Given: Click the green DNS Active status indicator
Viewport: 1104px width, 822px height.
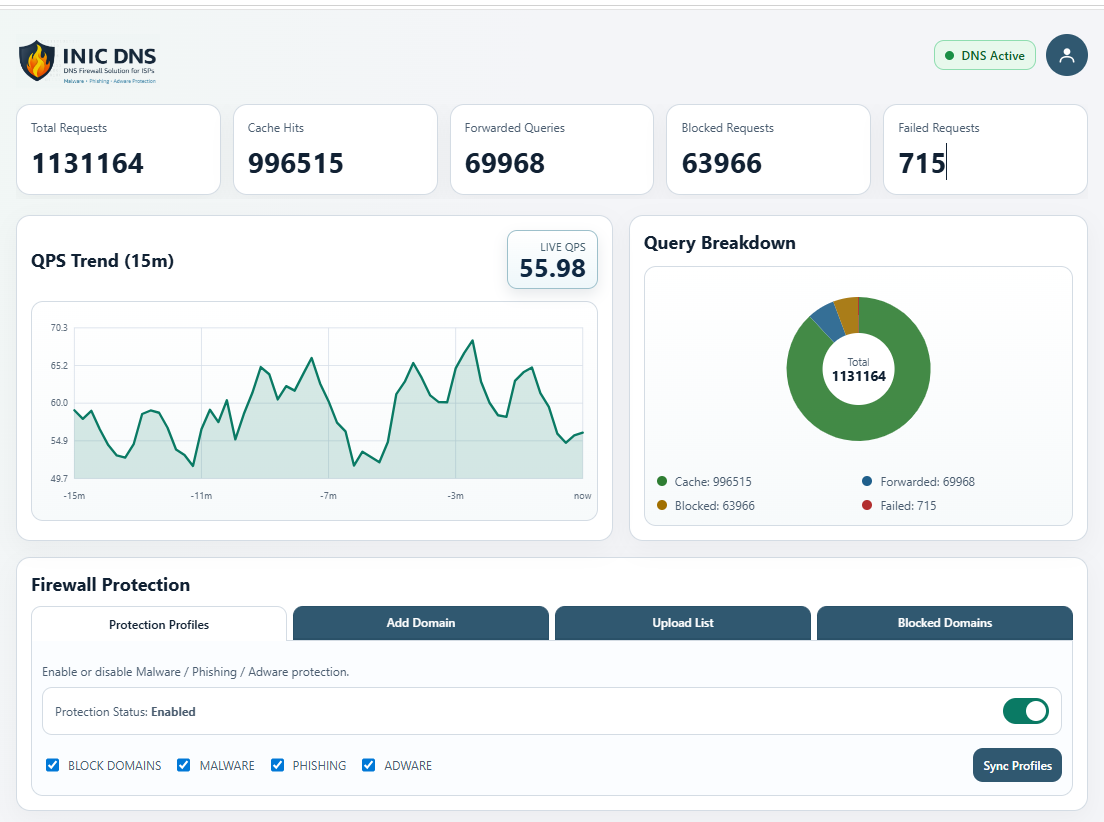Looking at the screenshot, I should pyautogui.click(x=984, y=55).
